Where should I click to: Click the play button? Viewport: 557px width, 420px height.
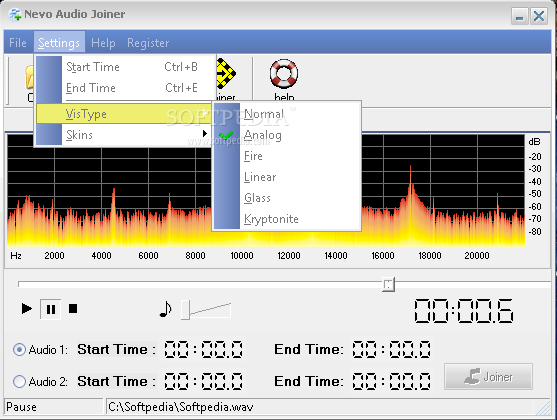27,308
